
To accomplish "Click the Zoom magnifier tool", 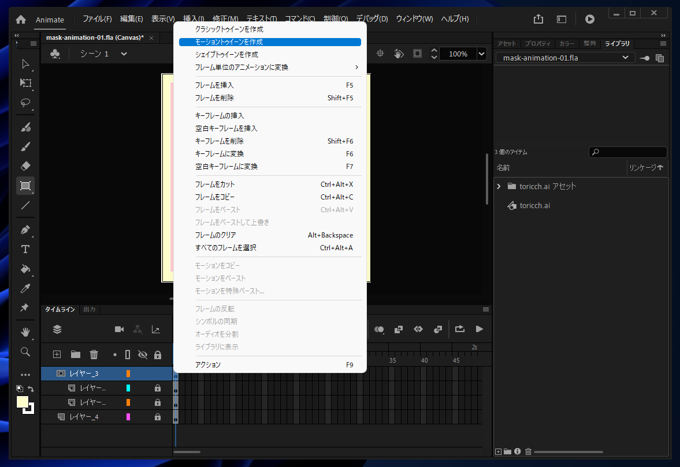I will [x=26, y=352].
